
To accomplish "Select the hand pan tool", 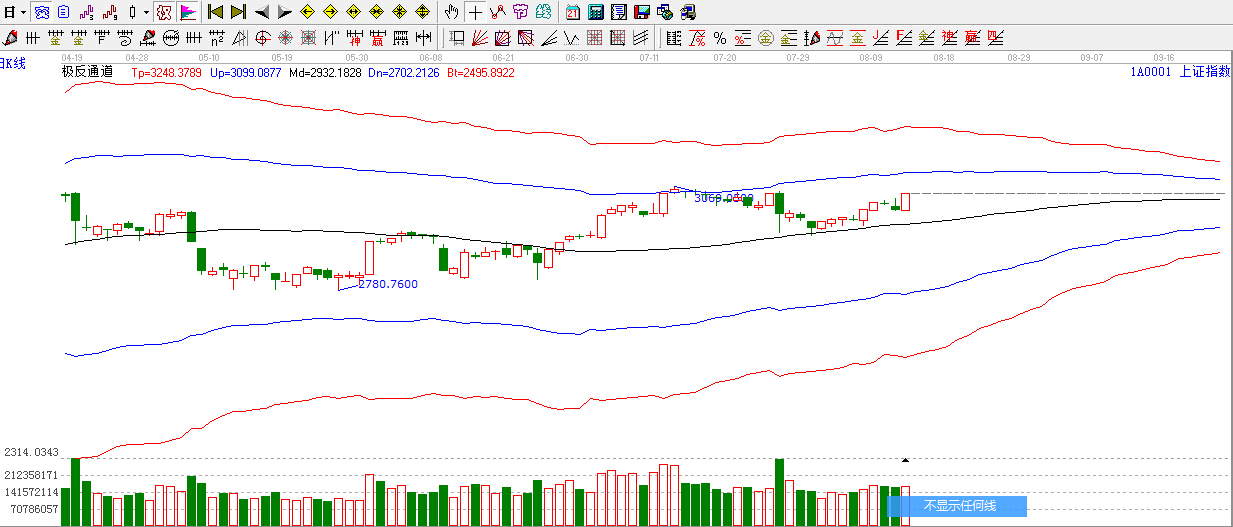I will [452, 12].
